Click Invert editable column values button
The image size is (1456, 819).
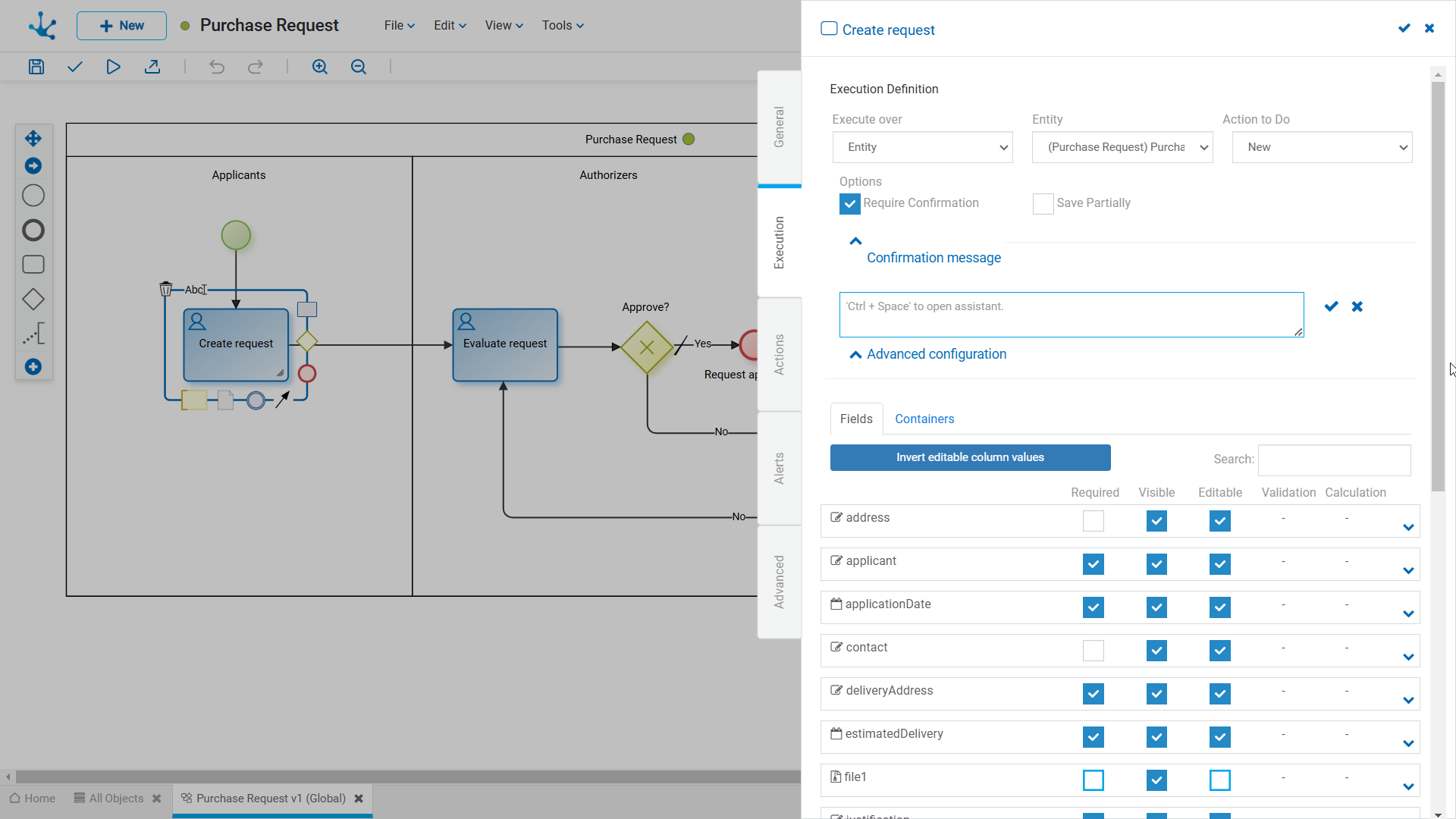click(x=970, y=457)
